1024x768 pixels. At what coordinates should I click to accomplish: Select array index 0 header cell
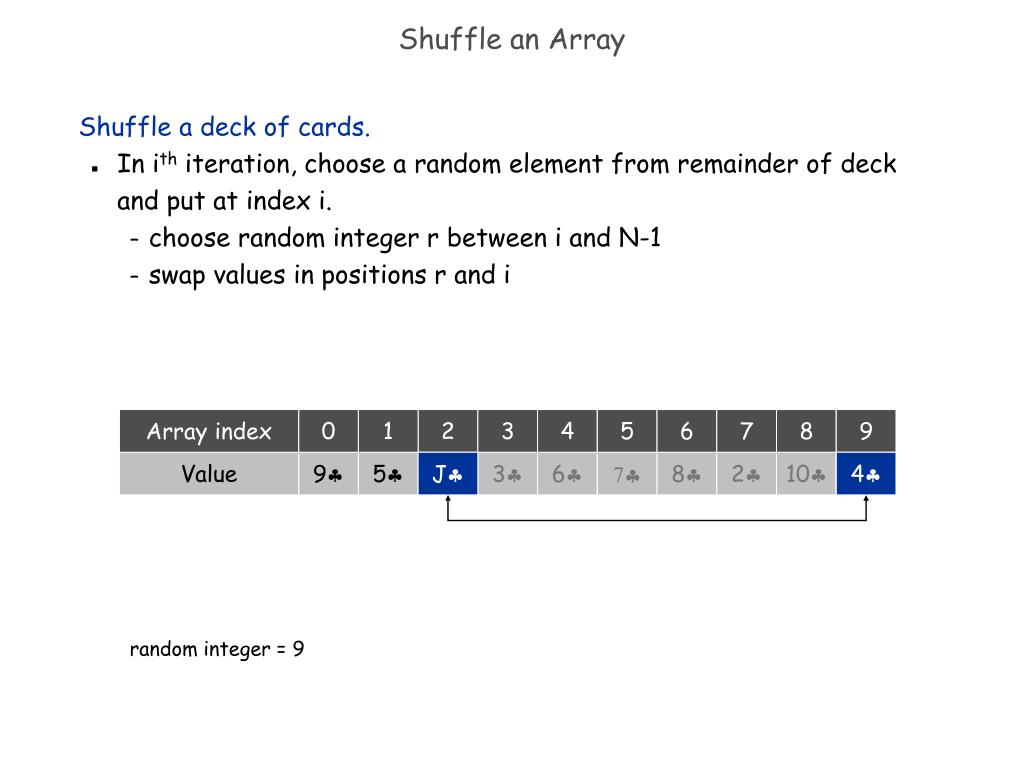pos(328,431)
